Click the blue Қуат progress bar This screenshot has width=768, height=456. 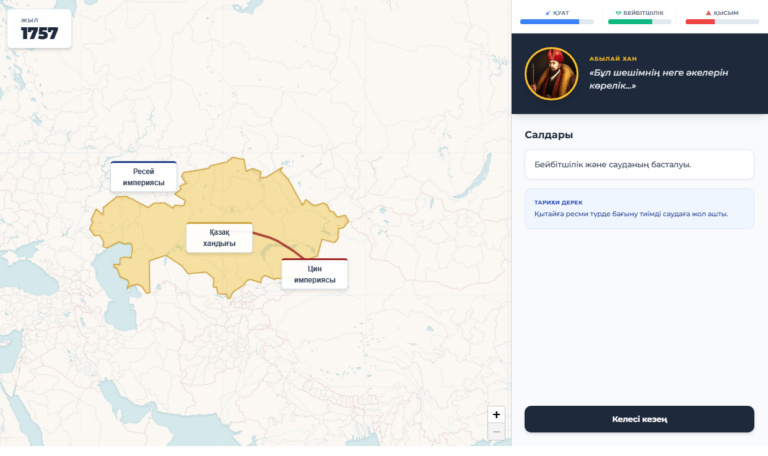click(557, 22)
